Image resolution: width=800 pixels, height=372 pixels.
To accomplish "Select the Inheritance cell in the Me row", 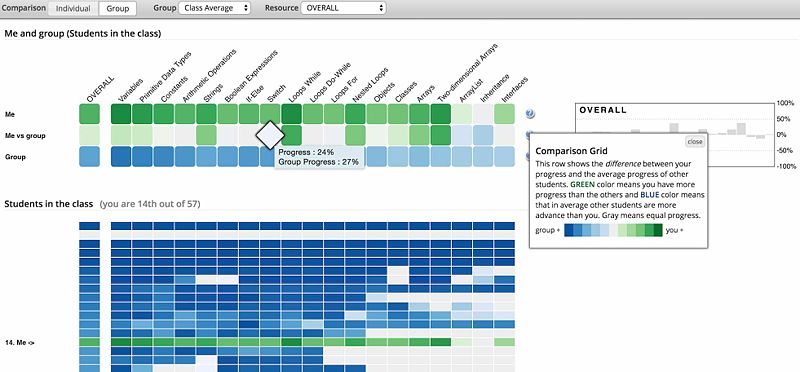I will click(483, 114).
